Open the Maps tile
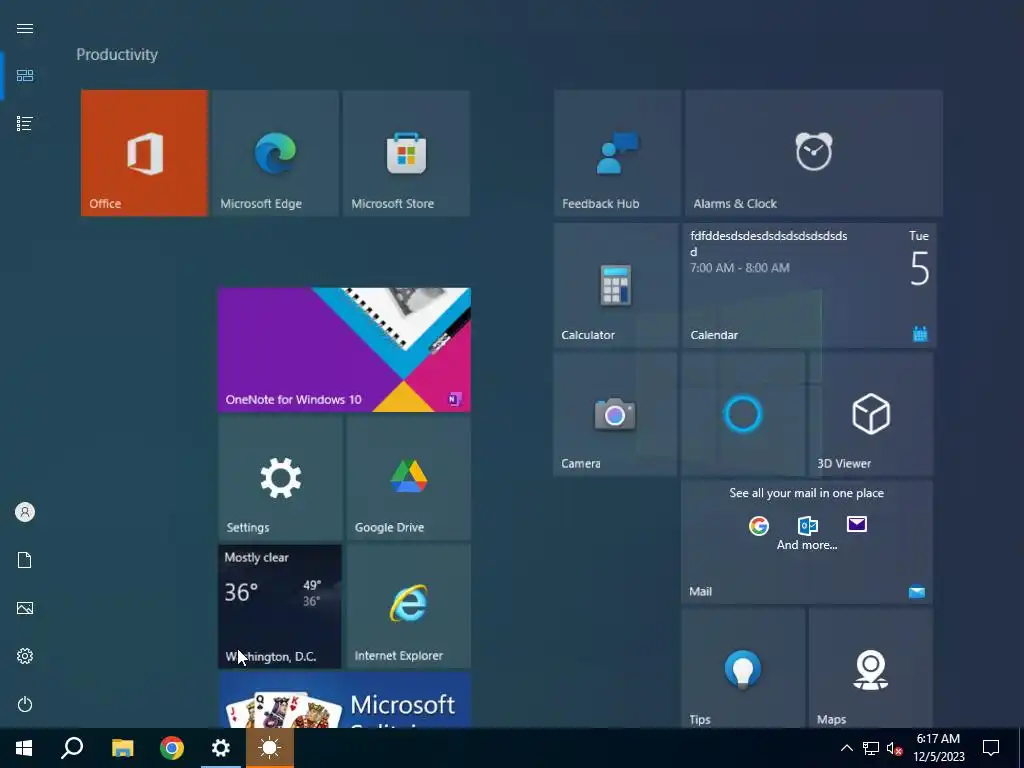 pyautogui.click(x=871, y=668)
